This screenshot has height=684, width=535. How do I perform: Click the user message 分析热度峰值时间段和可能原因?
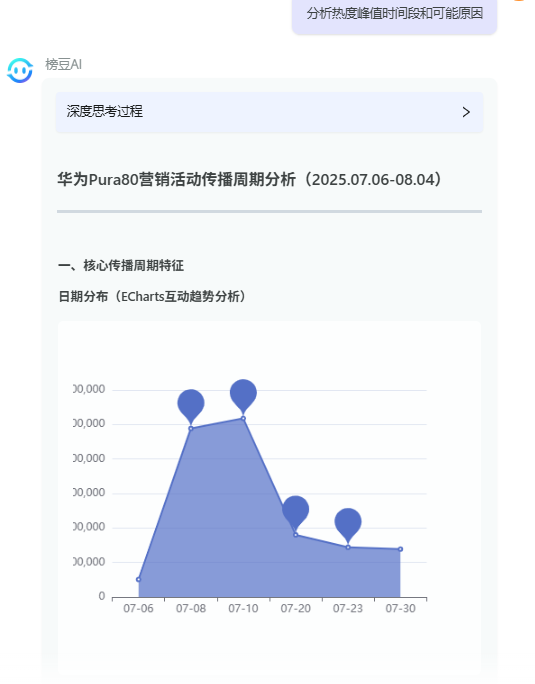[394, 14]
